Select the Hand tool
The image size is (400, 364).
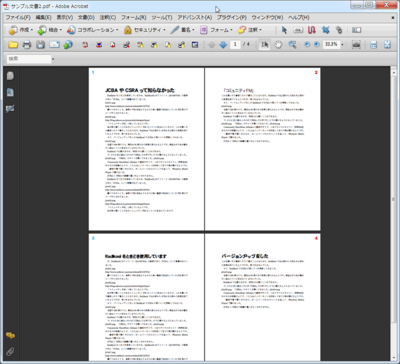point(278,45)
